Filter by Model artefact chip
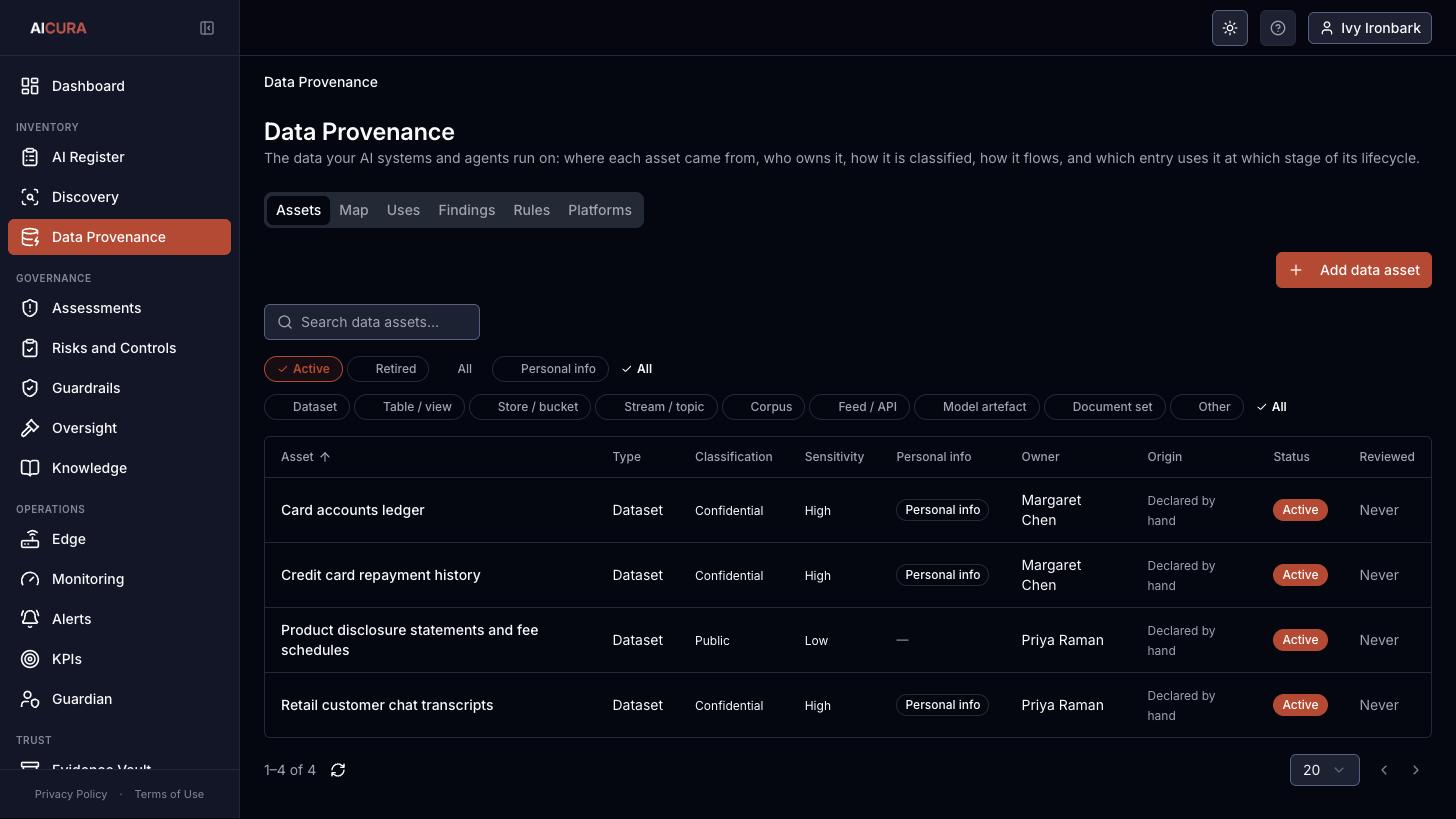The image size is (1456, 819). (976, 407)
